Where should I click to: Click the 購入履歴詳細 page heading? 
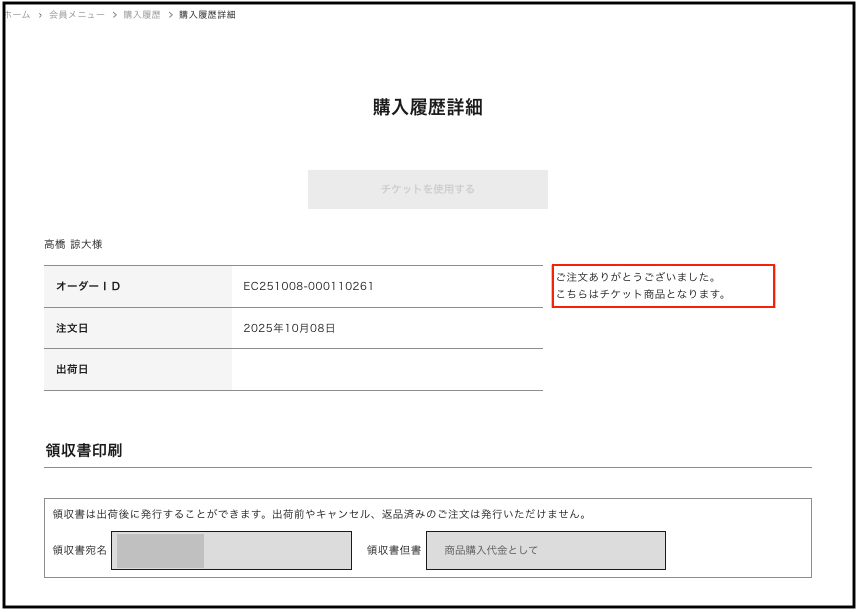428,108
